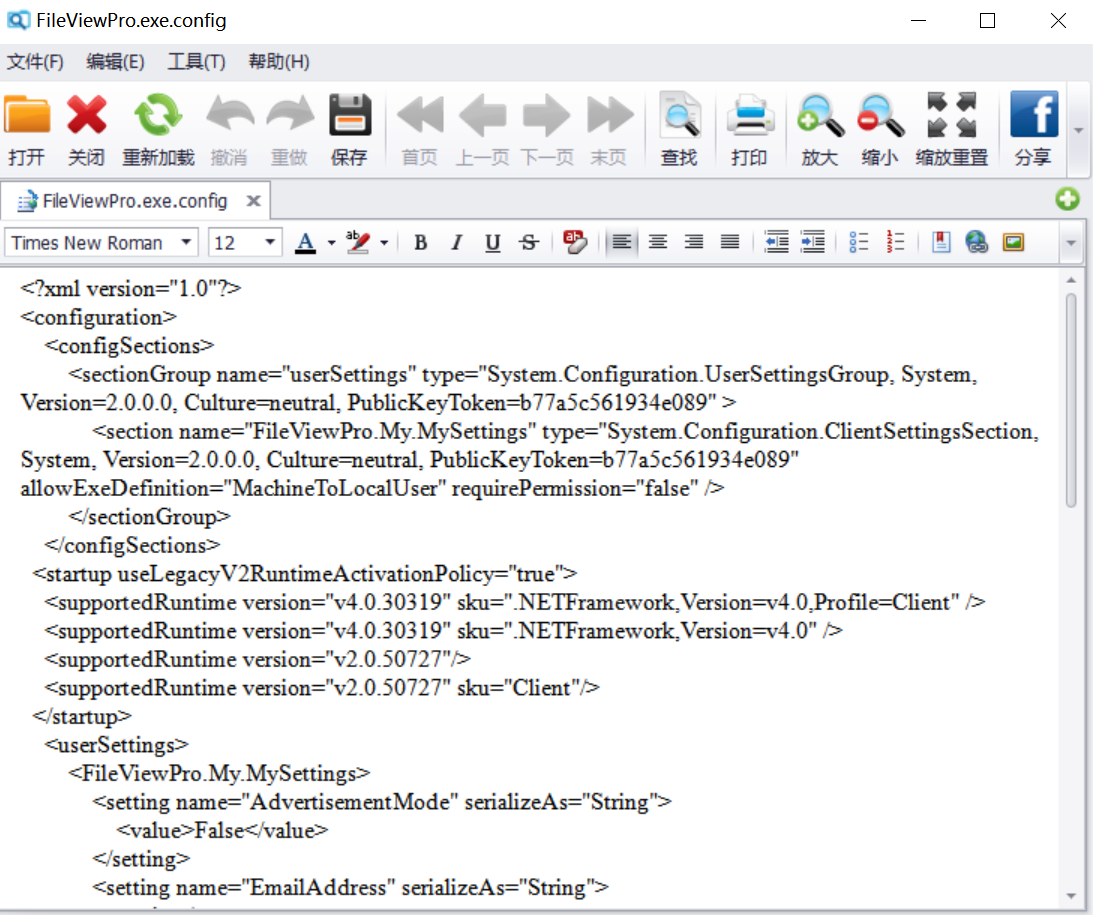Undo with the 撤消 arrow icon
The image size is (1093, 915).
[x=229, y=130]
